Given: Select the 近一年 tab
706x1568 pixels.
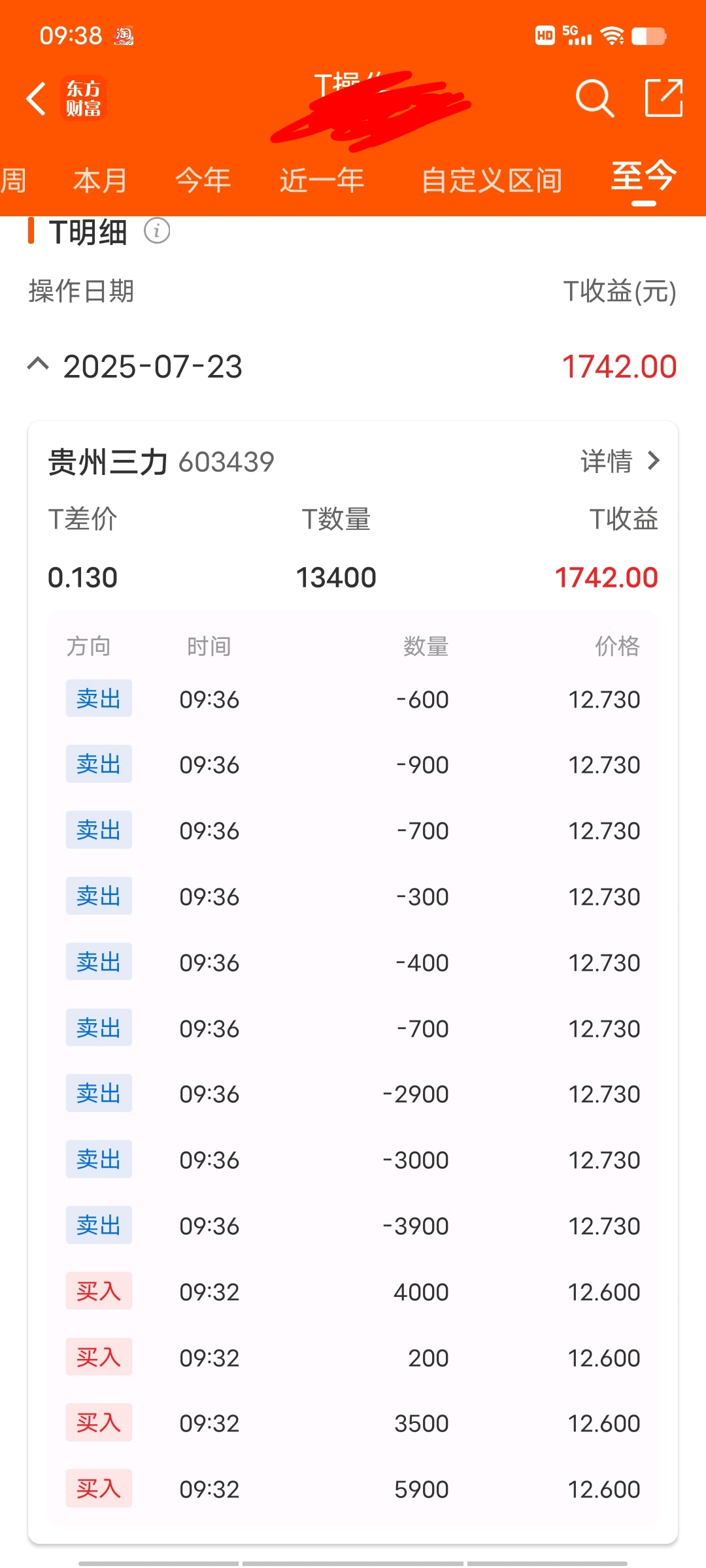Looking at the screenshot, I should click(x=322, y=180).
